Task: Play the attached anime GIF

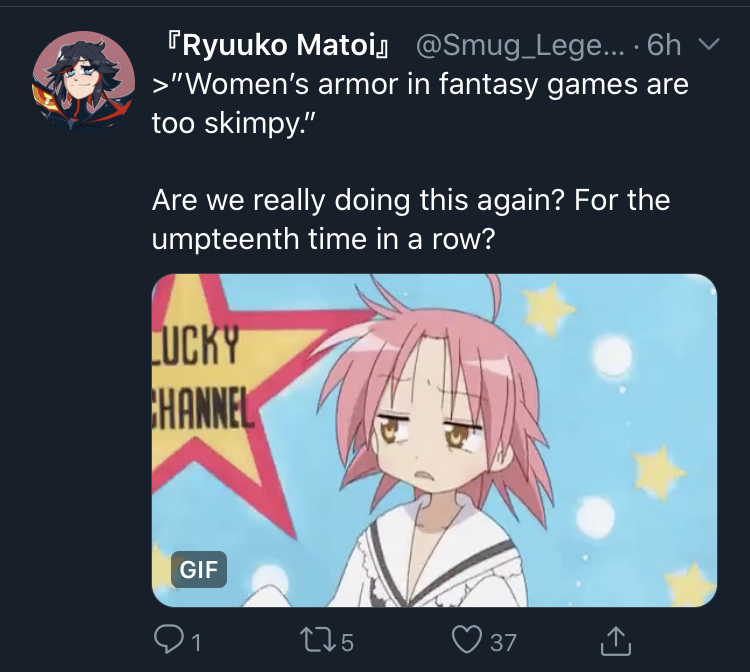Action: pos(434,440)
